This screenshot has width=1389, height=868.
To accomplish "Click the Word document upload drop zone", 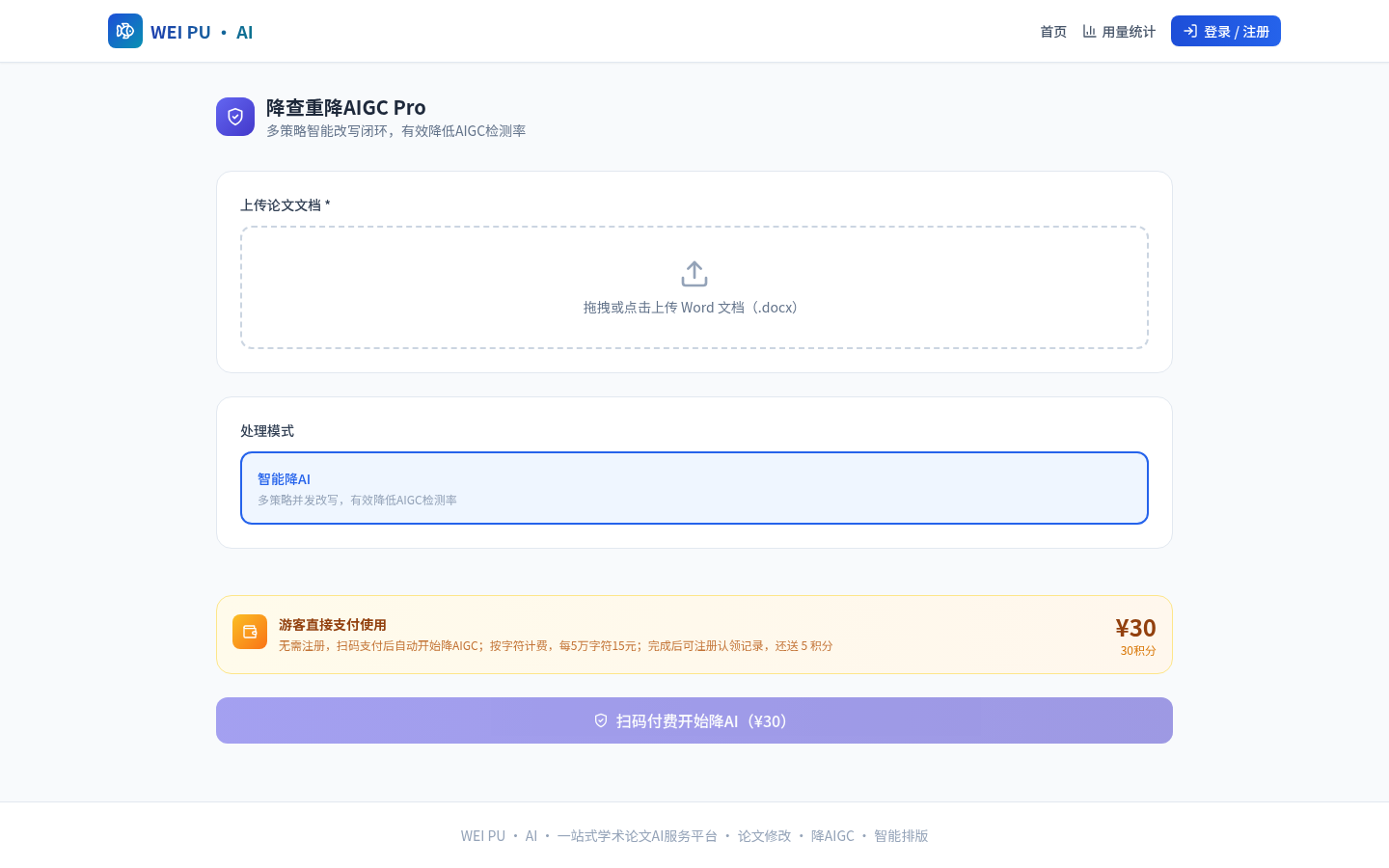I will 694,287.
